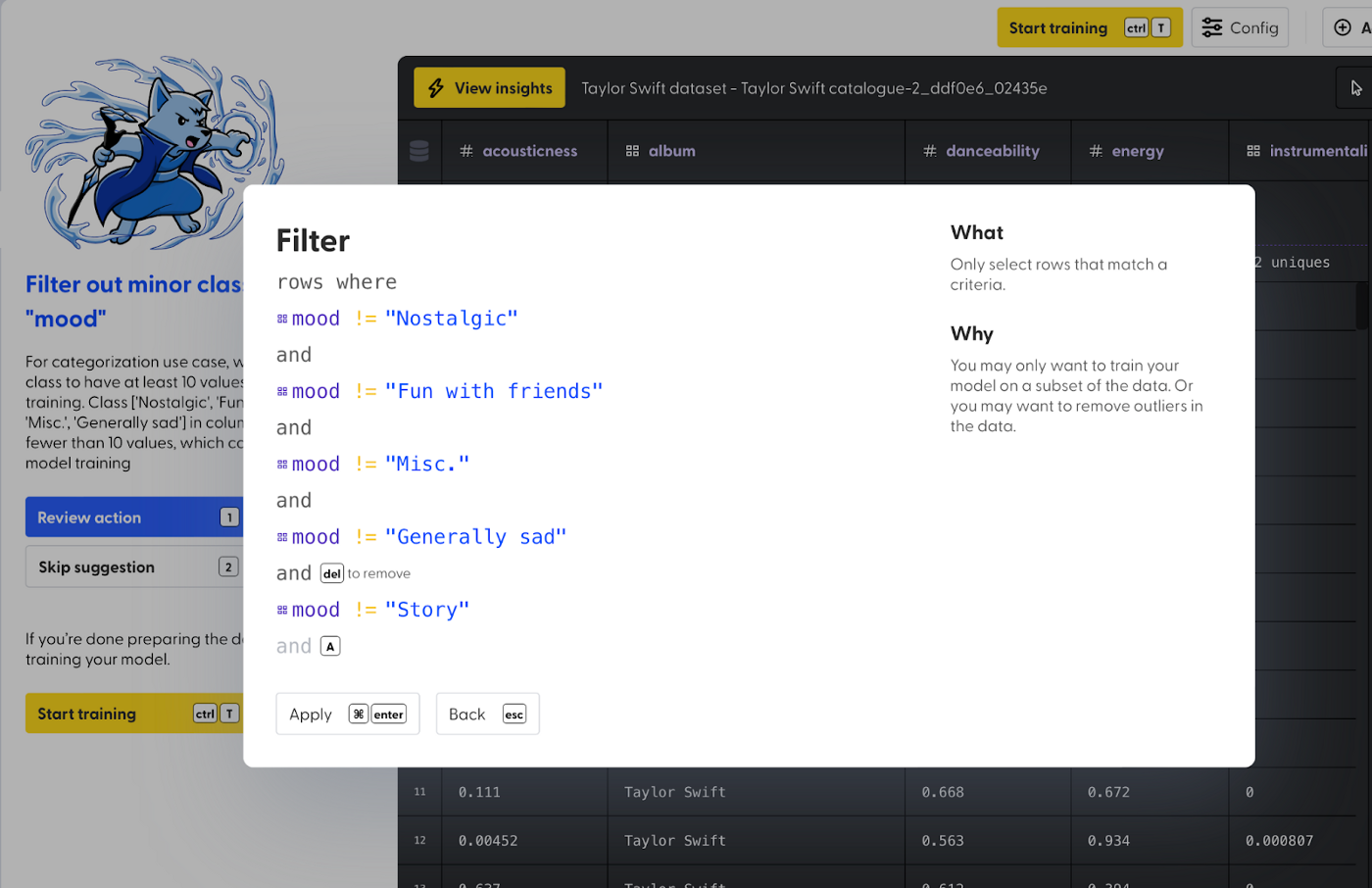The image size is (1372, 888).
Task: Change mood column in "Fun with friends" condition
Action: click(x=309, y=391)
